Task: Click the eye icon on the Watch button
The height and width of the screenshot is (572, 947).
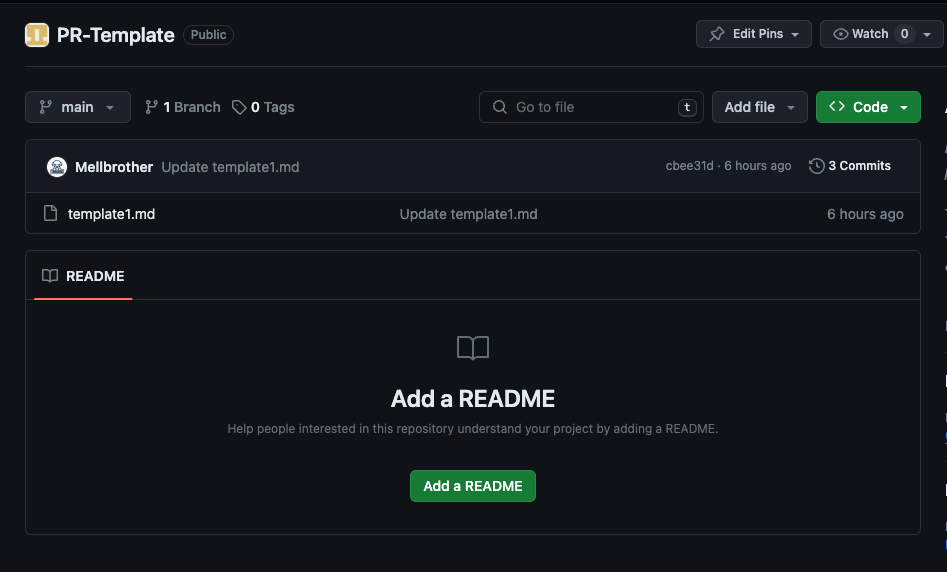Action: (x=840, y=34)
